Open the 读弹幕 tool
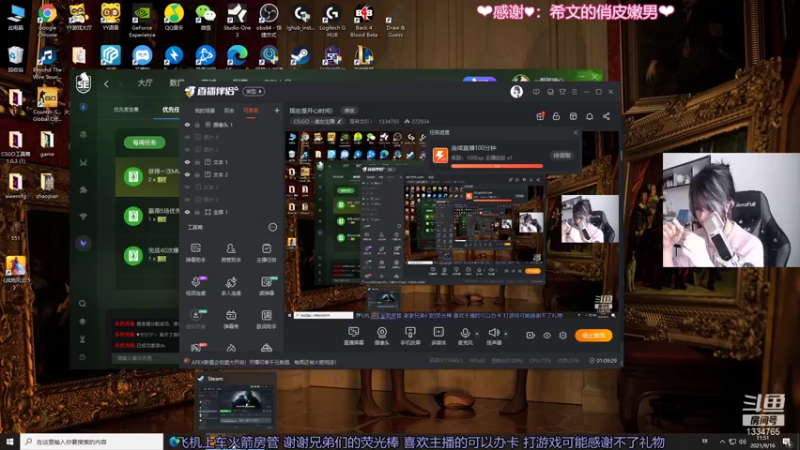This screenshot has height=450, width=800. pyautogui.click(x=266, y=286)
